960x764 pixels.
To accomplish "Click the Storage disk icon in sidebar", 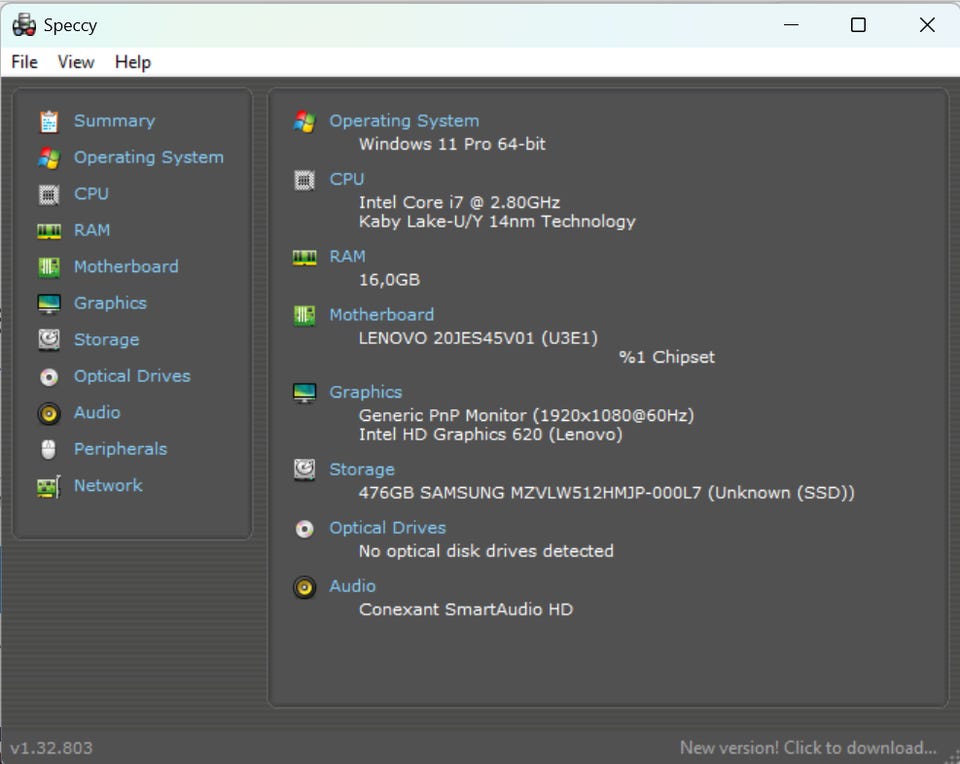I will 48,340.
